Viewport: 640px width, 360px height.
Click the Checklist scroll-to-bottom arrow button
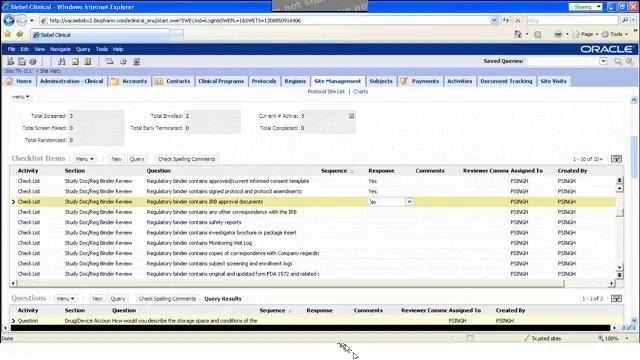point(619,275)
